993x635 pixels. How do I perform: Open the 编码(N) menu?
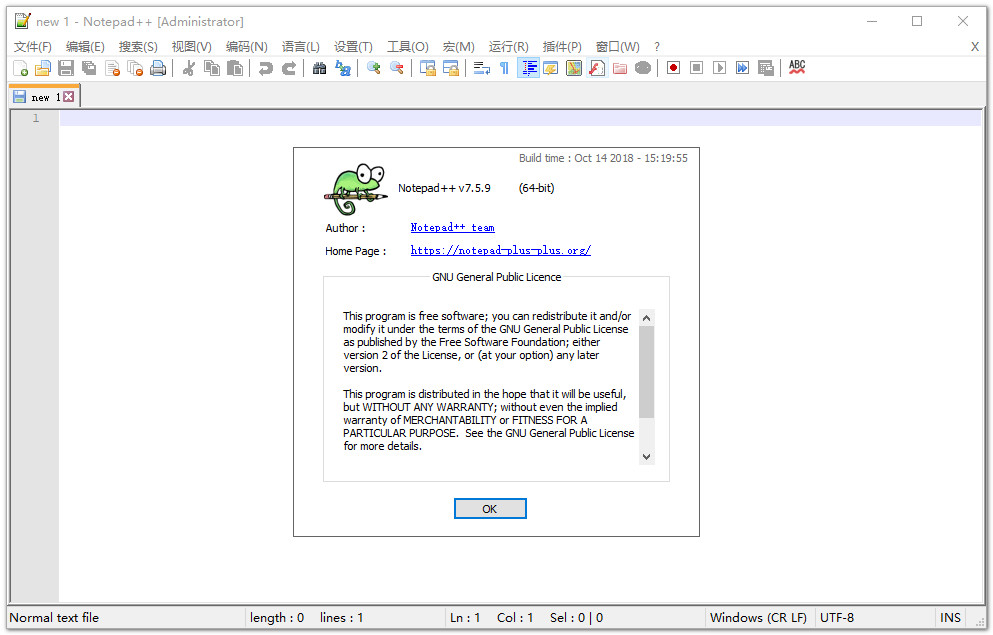tap(246, 47)
